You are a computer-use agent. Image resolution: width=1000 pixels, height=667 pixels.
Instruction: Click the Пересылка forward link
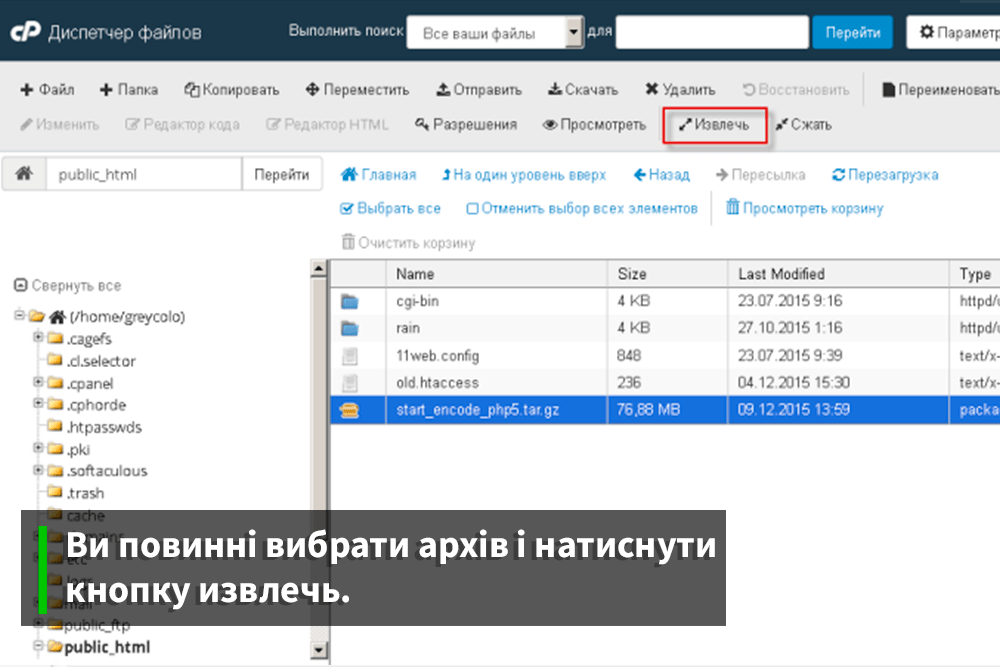[760, 175]
